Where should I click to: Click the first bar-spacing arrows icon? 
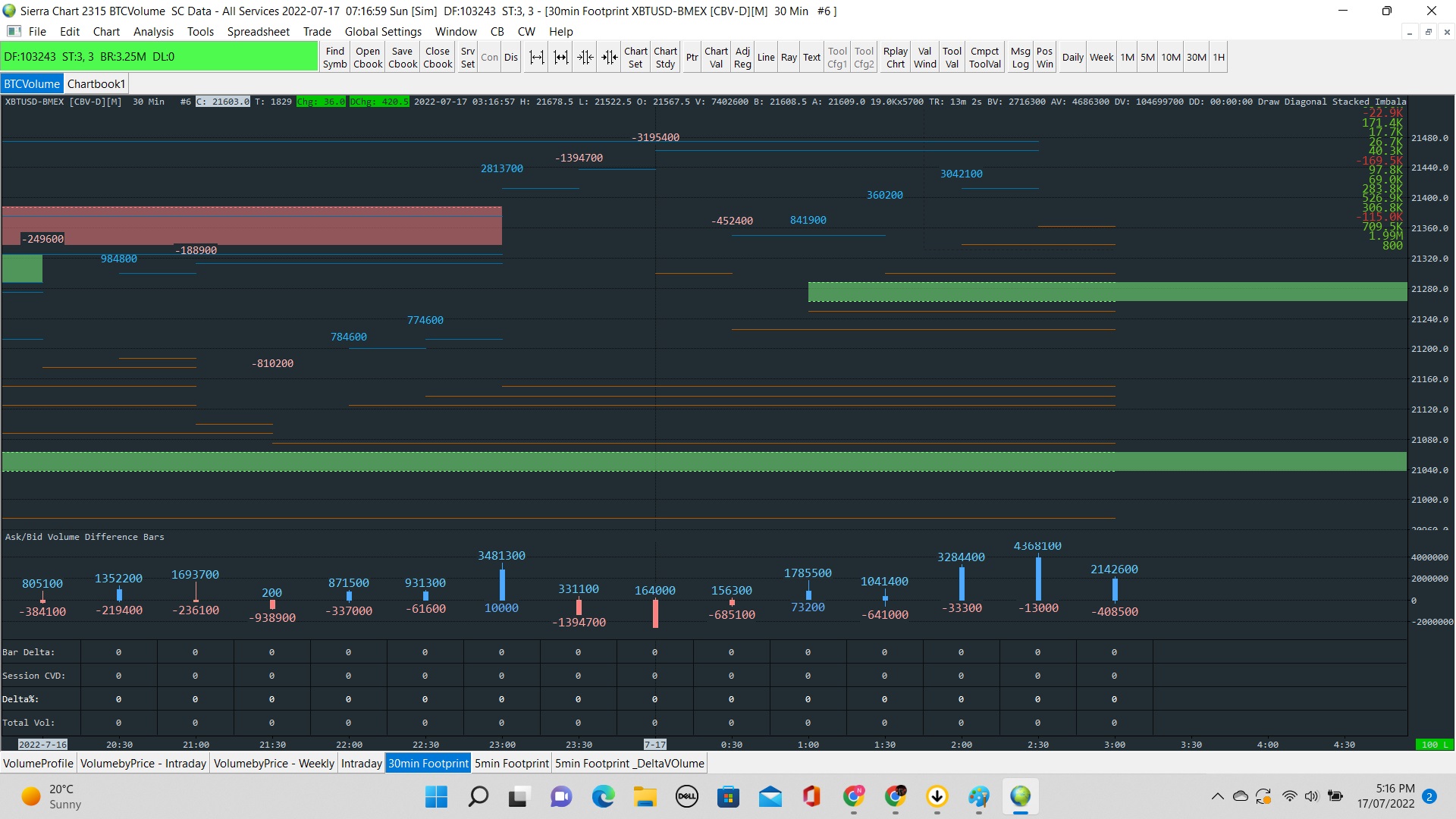click(x=536, y=58)
